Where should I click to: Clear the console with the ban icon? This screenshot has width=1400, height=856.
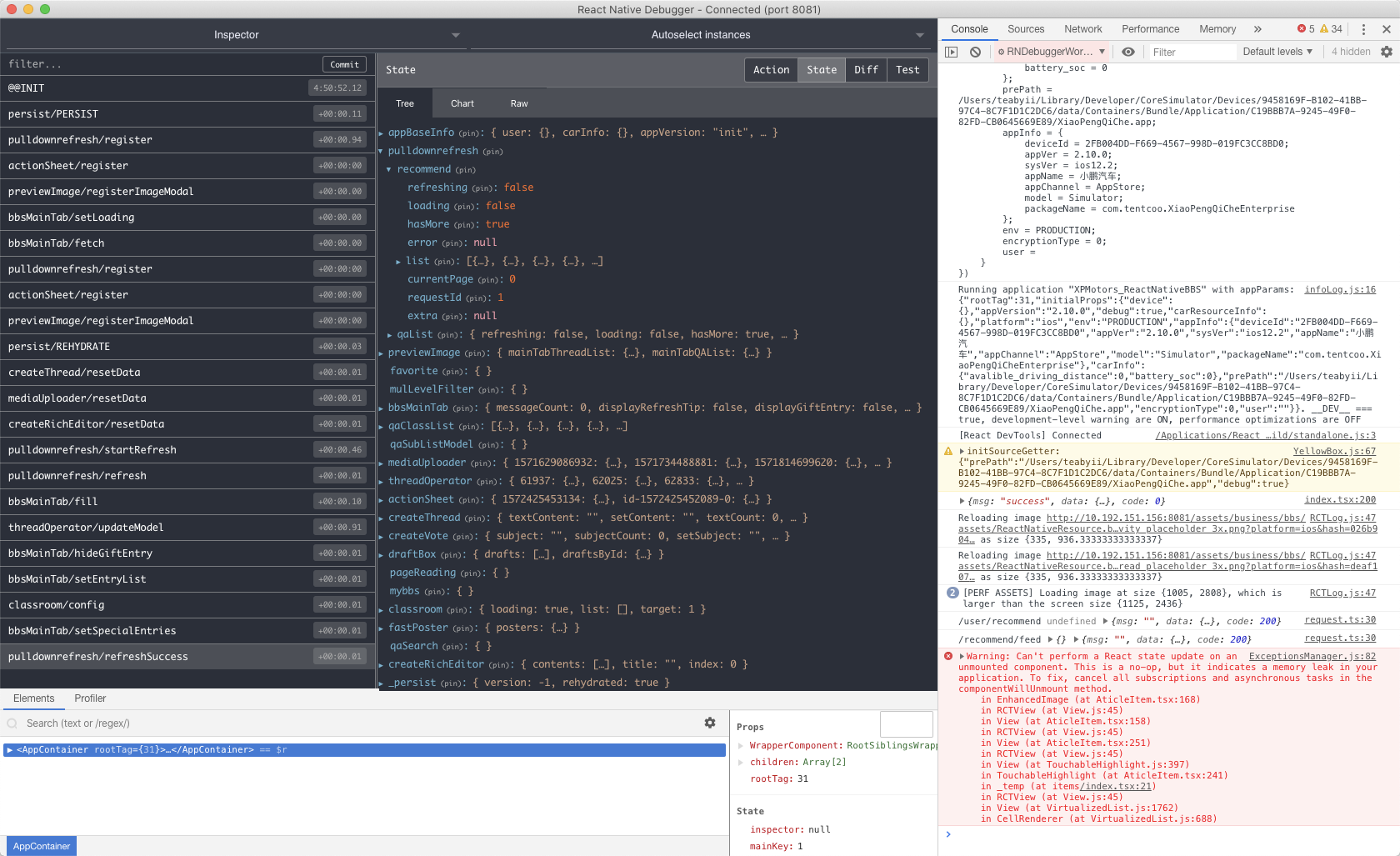pos(975,52)
